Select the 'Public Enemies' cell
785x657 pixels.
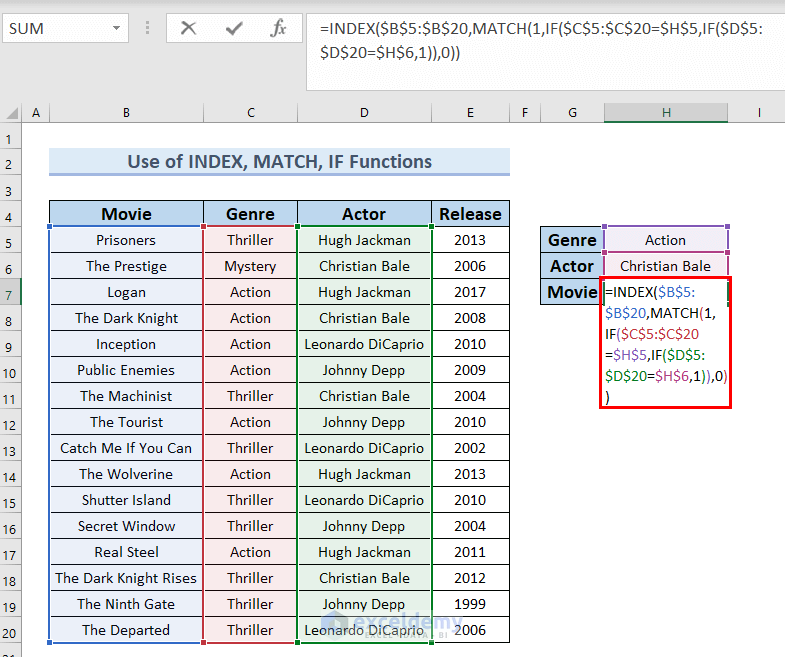pyautogui.click(x=126, y=370)
